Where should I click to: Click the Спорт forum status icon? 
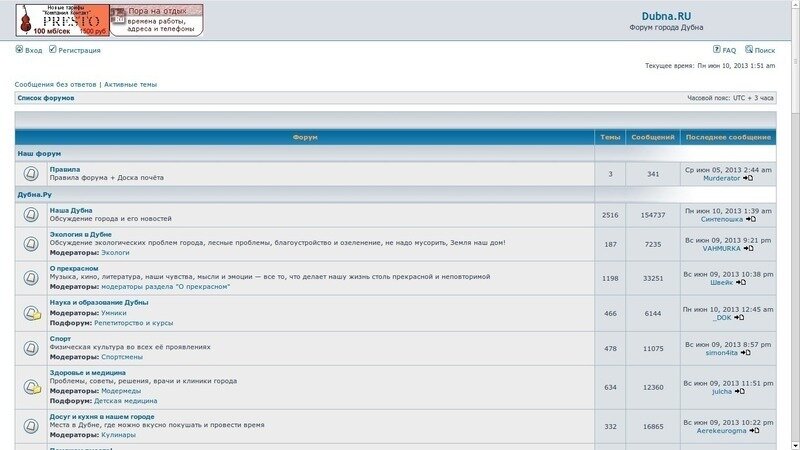coord(31,347)
